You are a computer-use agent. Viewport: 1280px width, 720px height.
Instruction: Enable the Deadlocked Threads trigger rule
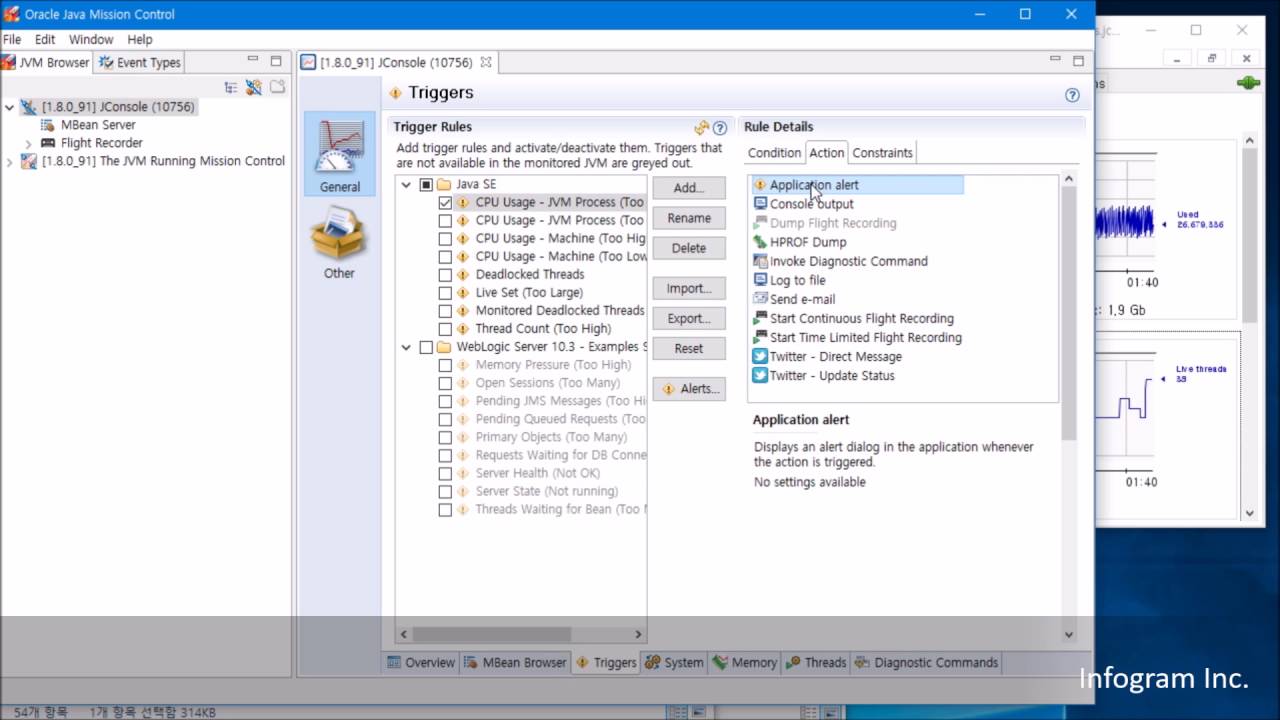click(445, 274)
